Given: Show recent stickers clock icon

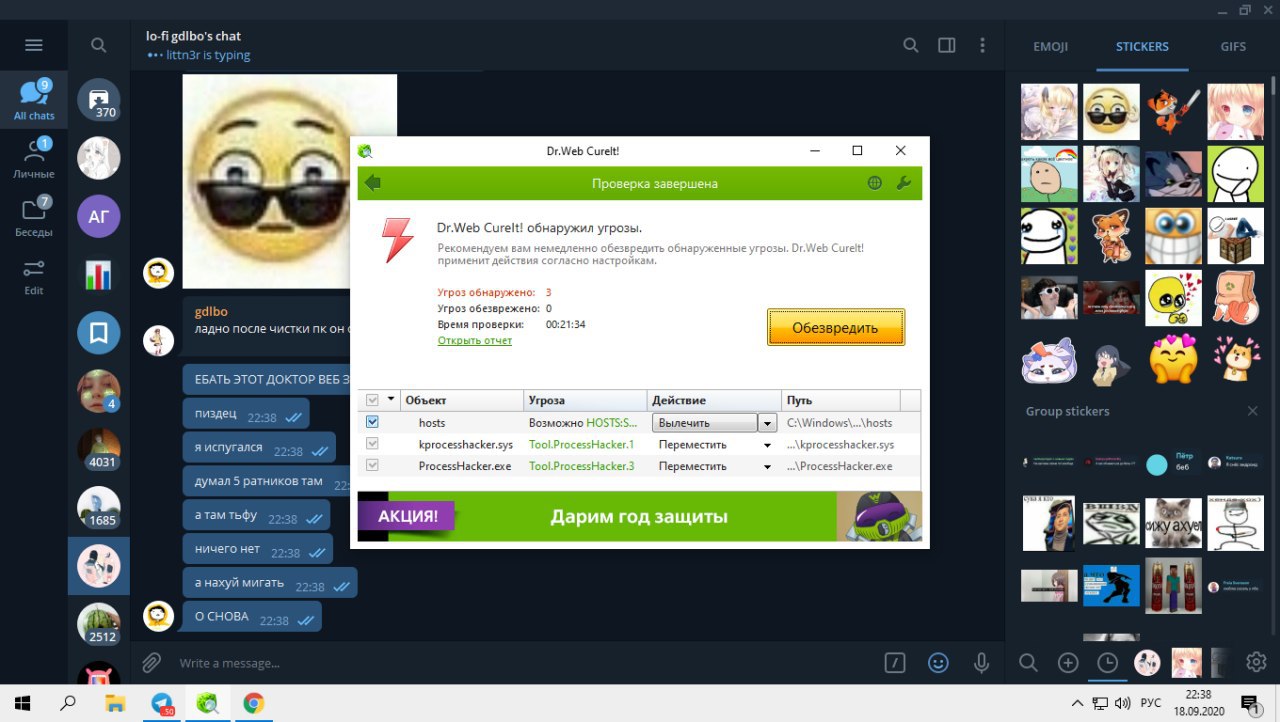Looking at the screenshot, I should click(1107, 662).
